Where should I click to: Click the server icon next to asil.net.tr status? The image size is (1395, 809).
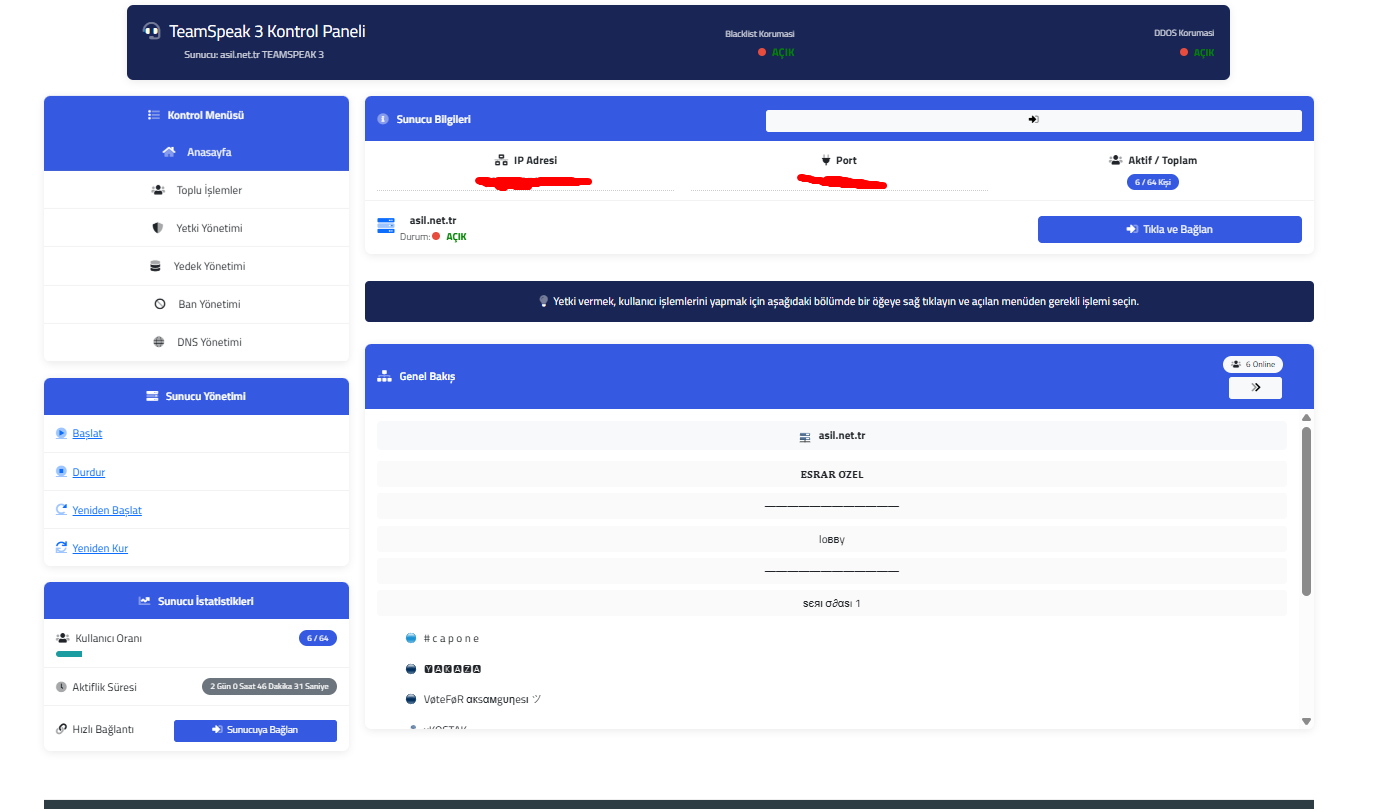coord(386,226)
